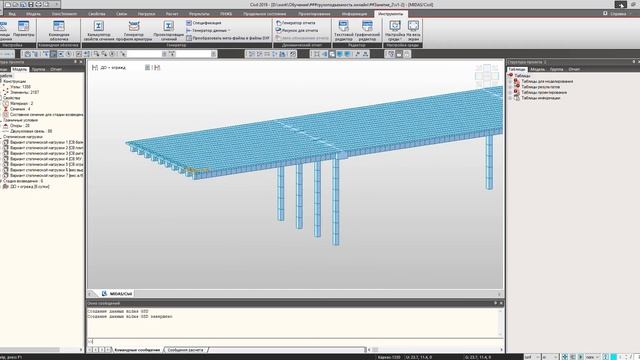The width and height of the screenshot is (640, 360).
Task: Click the Опоры support icon in the tree
Action: click(6, 126)
